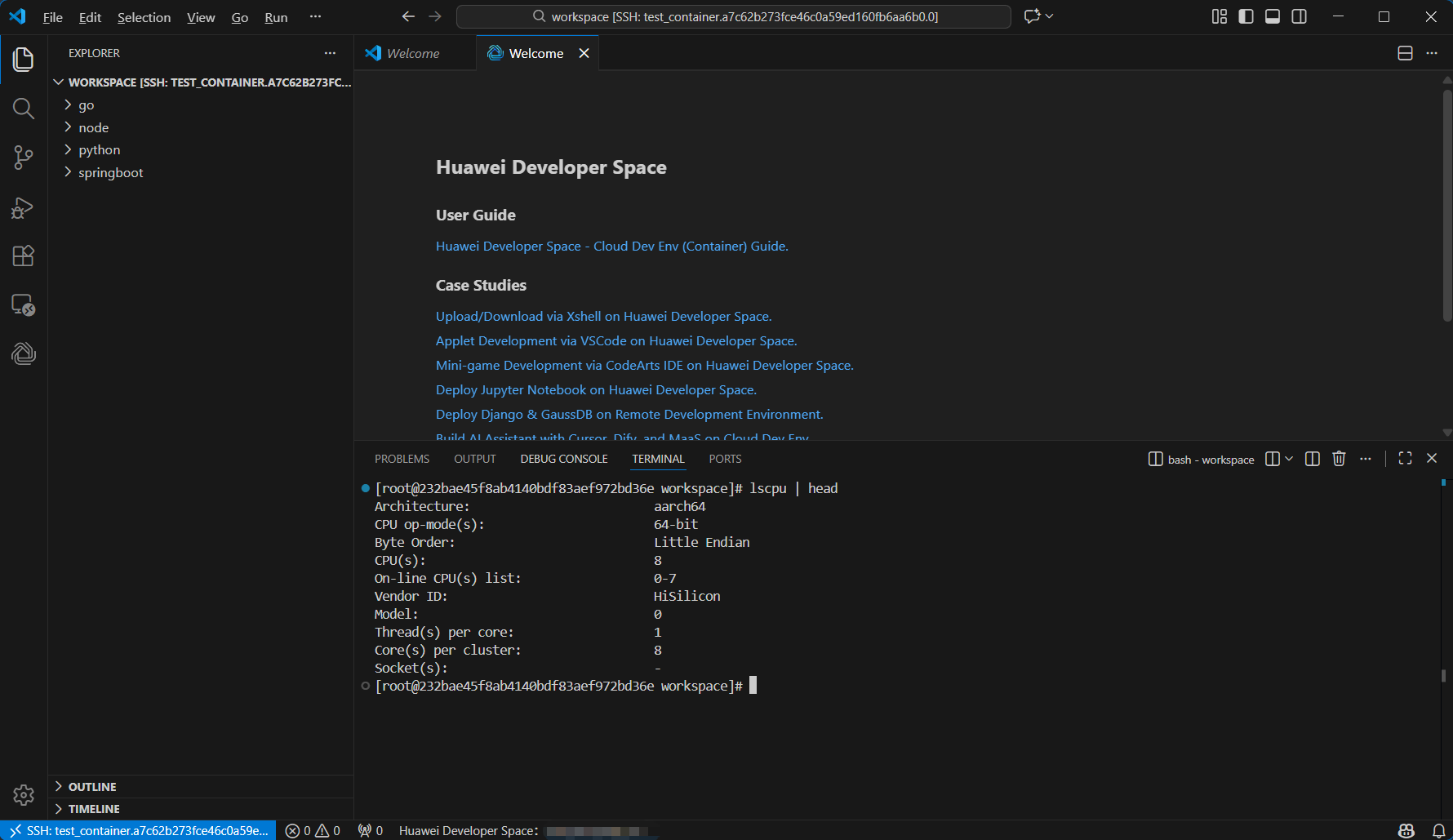Click the forwarded ports status indicator
This screenshot has width=1453, height=840.
[371, 831]
